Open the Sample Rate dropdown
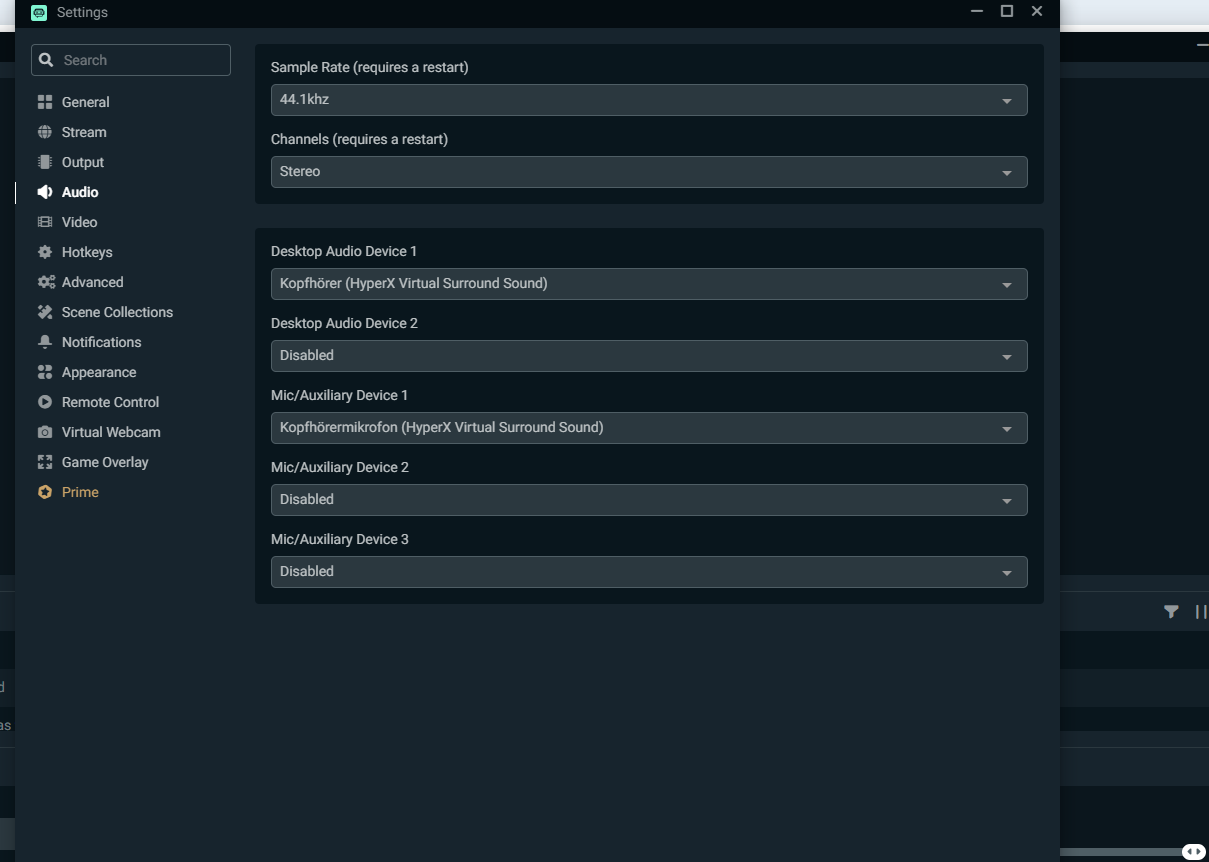The width and height of the screenshot is (1209, 862). click(x=648, y=100)
